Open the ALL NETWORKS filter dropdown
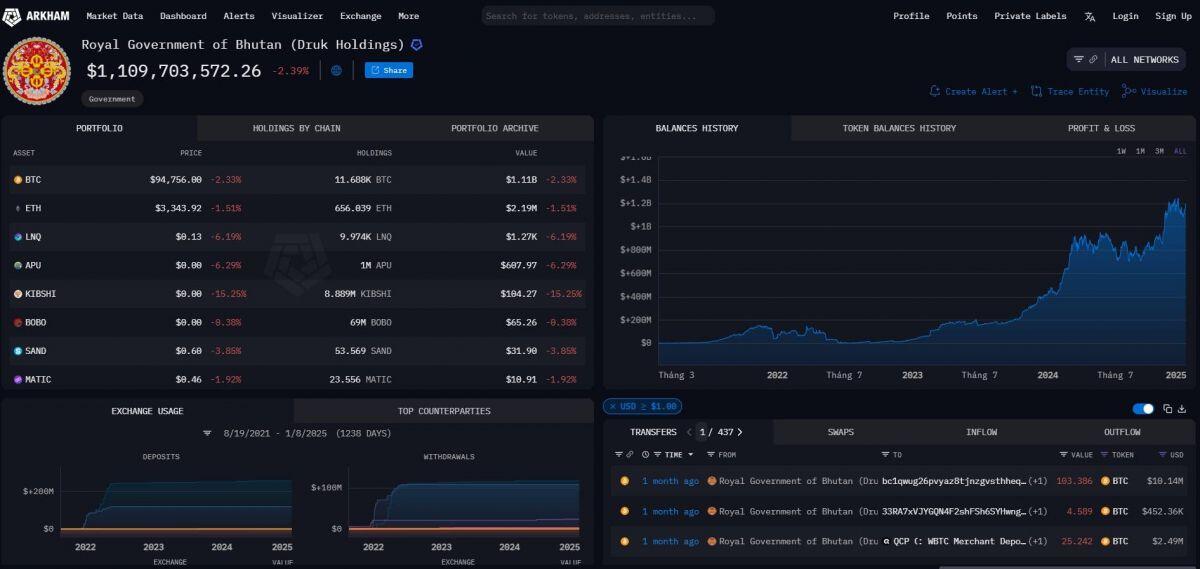The height and width of the screenshot is (569, 1200). coord(1126,60)
